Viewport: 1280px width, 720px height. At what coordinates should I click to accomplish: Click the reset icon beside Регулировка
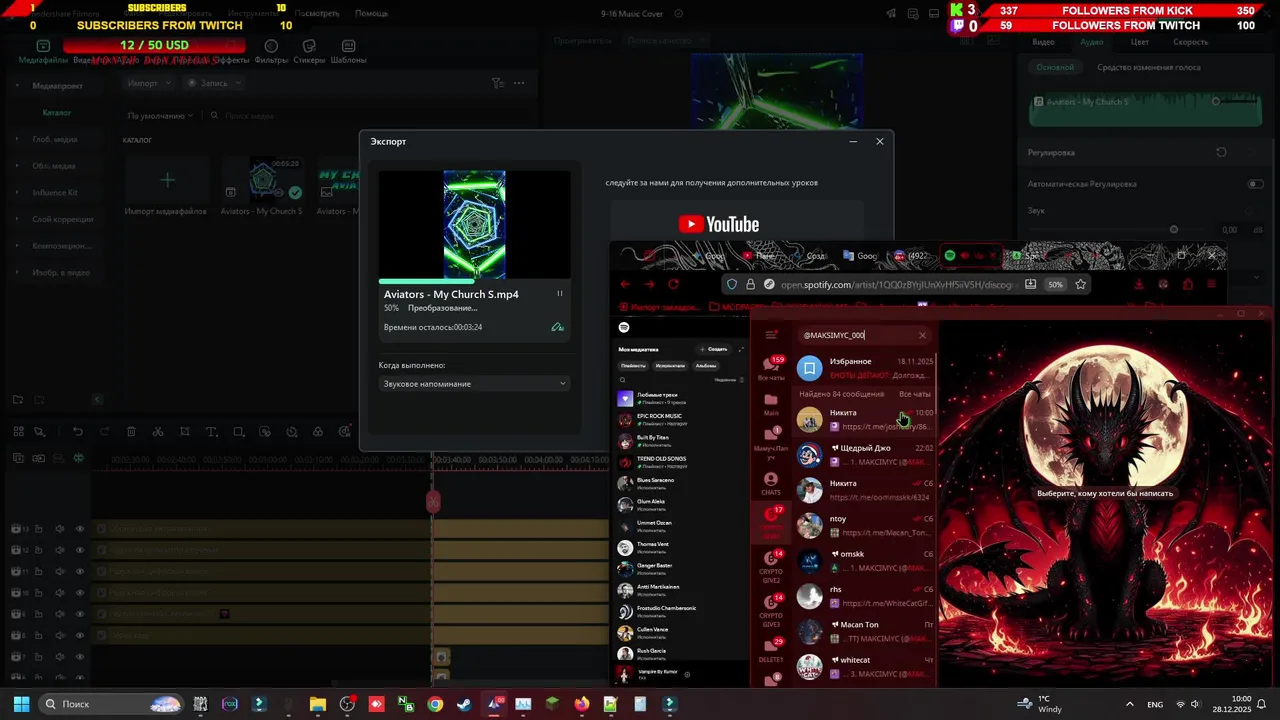point(1221,152)
